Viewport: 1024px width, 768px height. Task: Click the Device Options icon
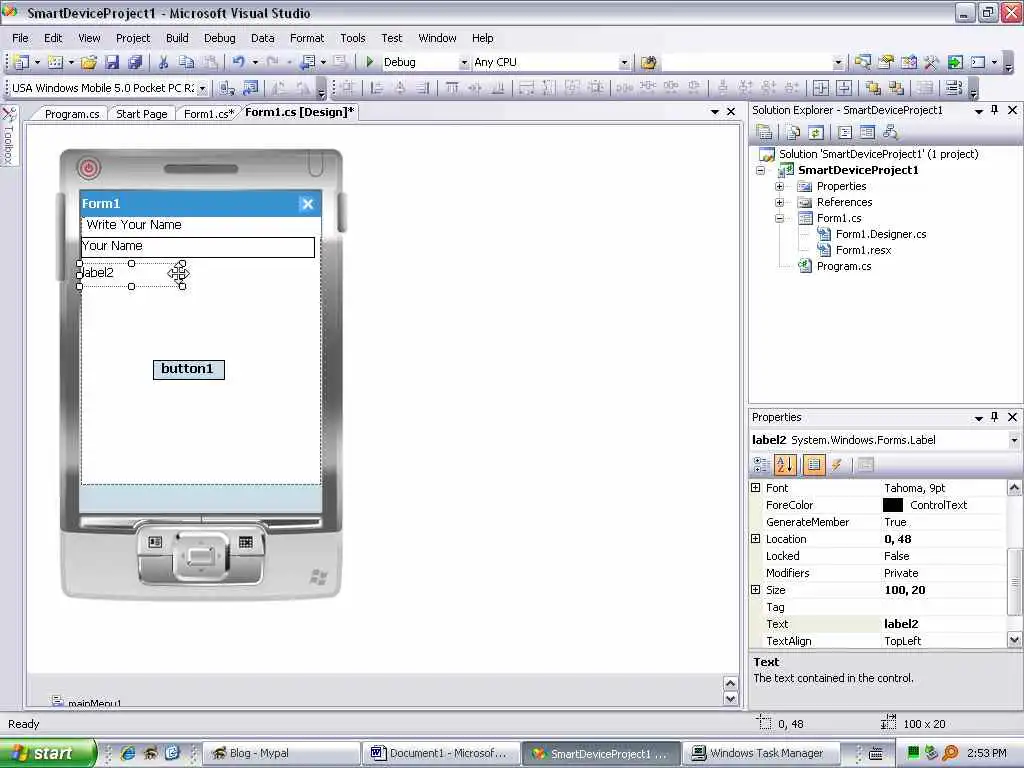[x=250, y=88]
